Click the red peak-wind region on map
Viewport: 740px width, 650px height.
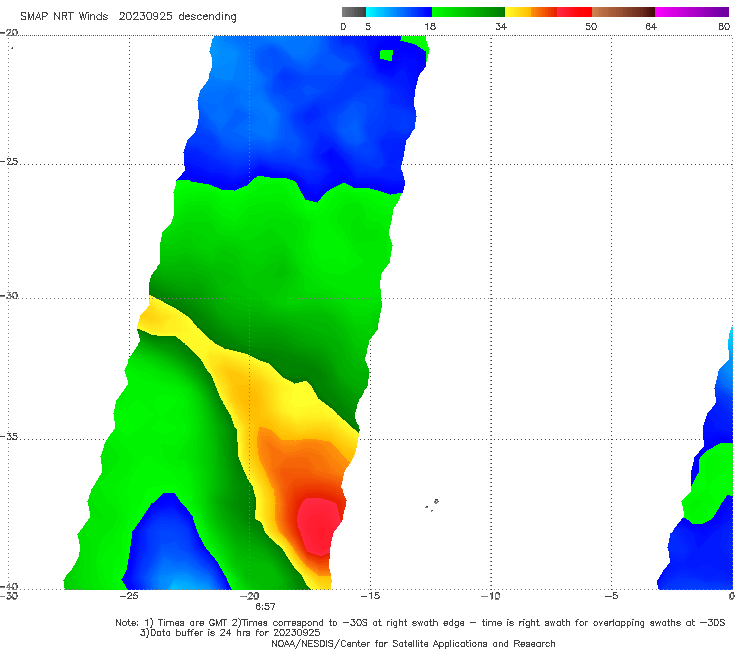click(319, 525)
